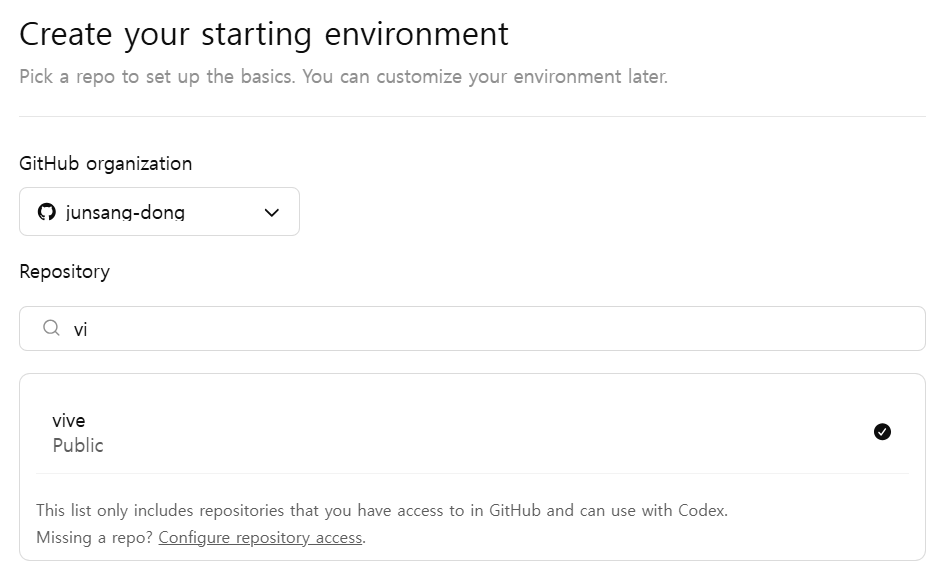Screen dimensions: 946x580
Task: Toggle the black checkmark on vive
Action: [882, 432]
